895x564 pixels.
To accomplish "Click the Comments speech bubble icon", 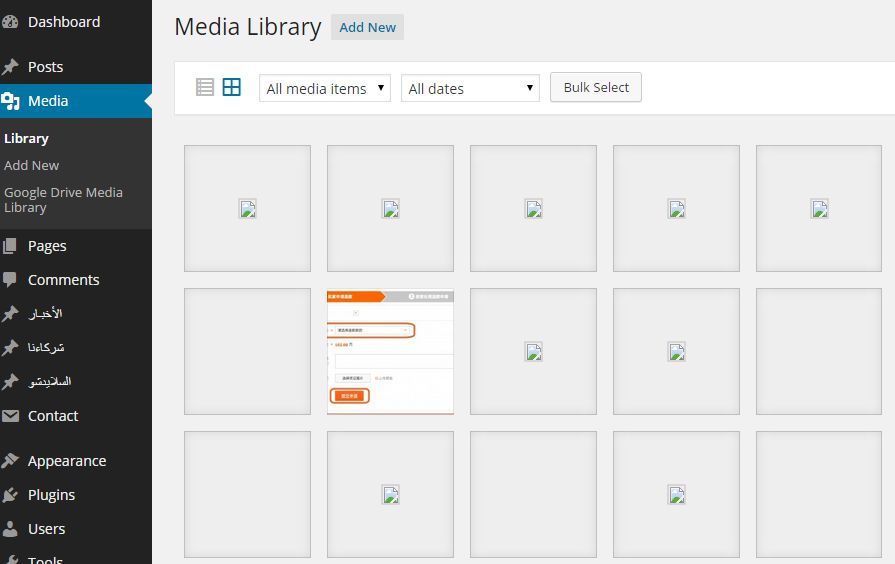I will coord(11,280).
